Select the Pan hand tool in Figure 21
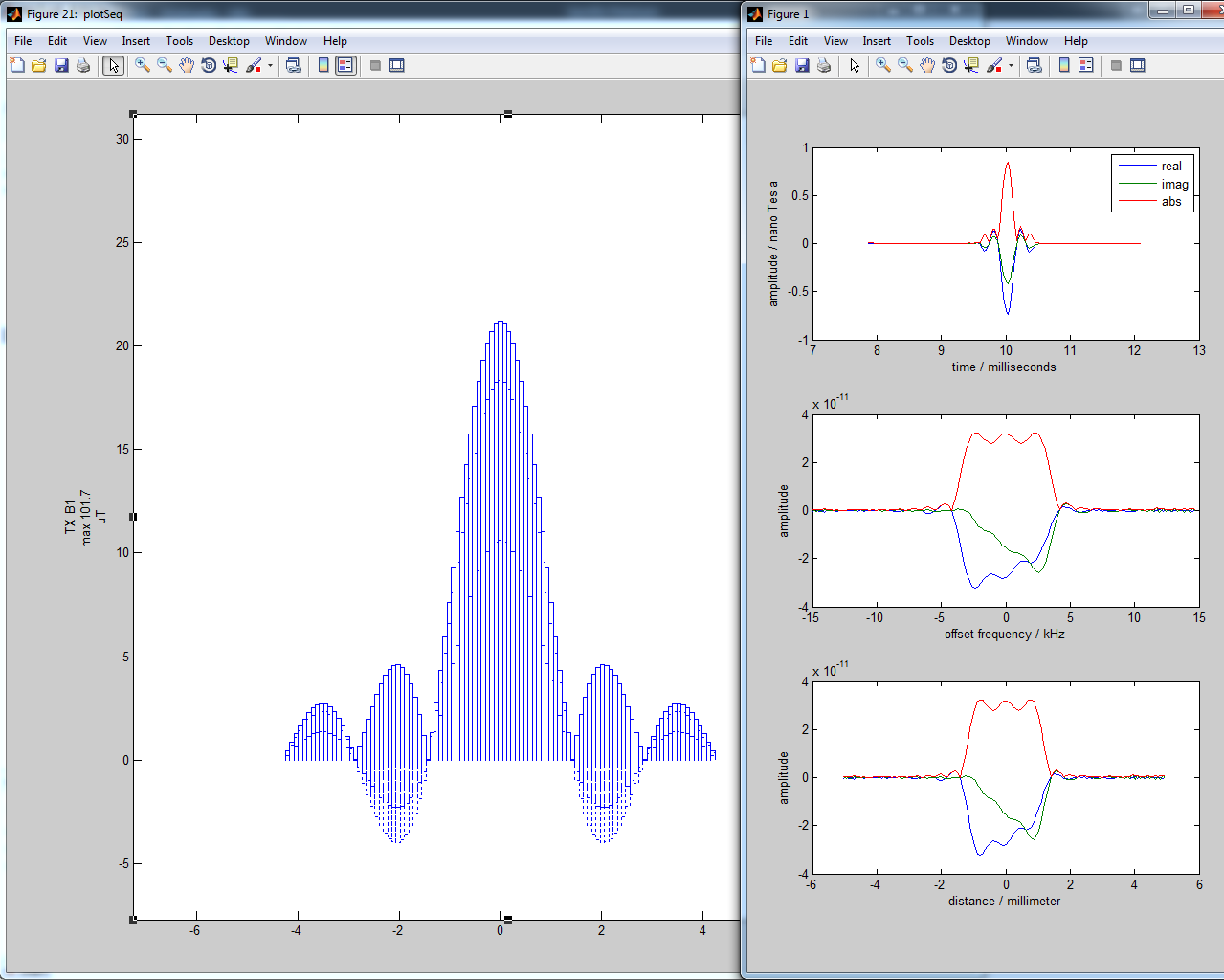This screenshot has width=1224, height=980. [x=187, y=65]
